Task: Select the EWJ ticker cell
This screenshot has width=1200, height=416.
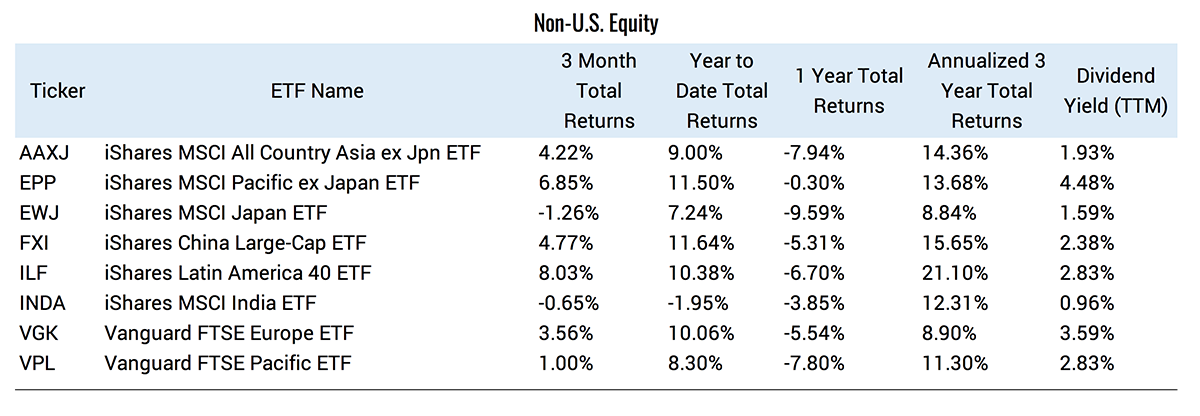Action: 38,213
